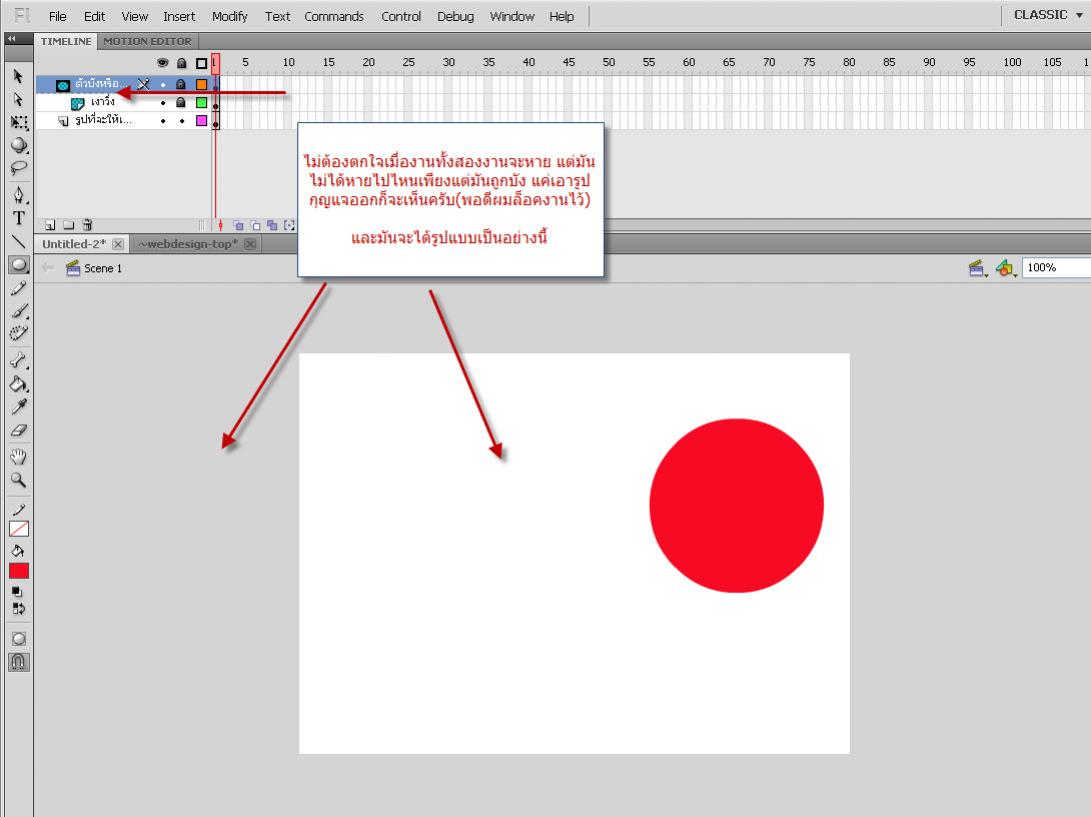Click the New Layer button
The width and height of the screenshot is (1091, 817).
tap(50, 225)
